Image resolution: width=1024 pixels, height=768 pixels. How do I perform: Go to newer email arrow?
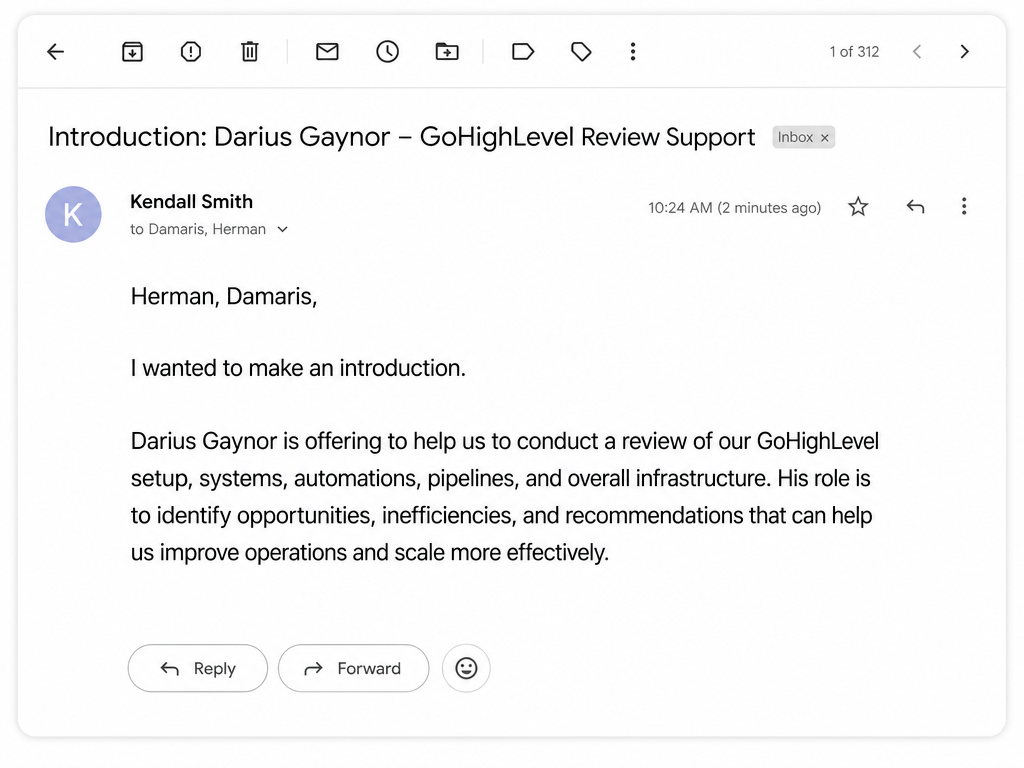click(x=917, y=52)
